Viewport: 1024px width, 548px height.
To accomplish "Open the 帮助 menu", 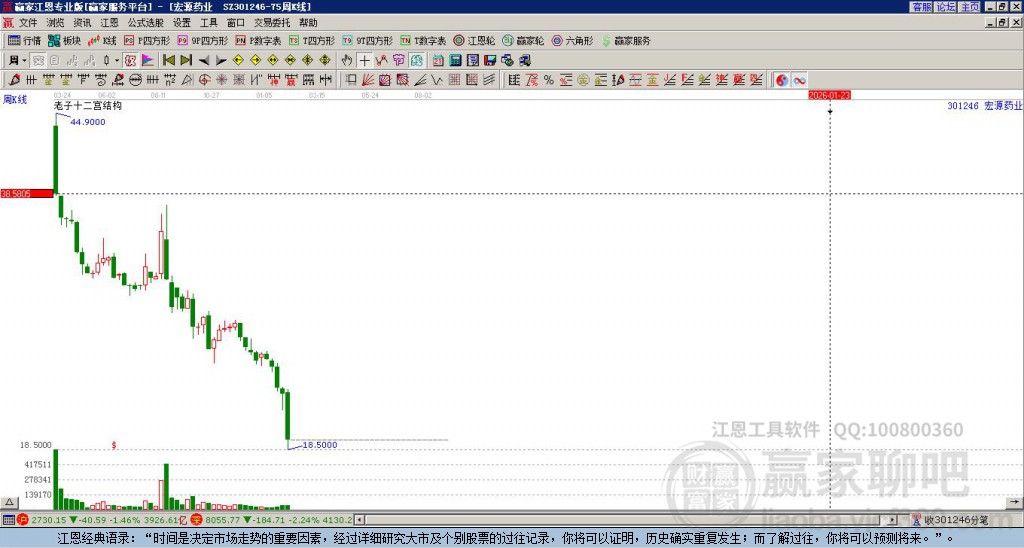I will 308,23.
